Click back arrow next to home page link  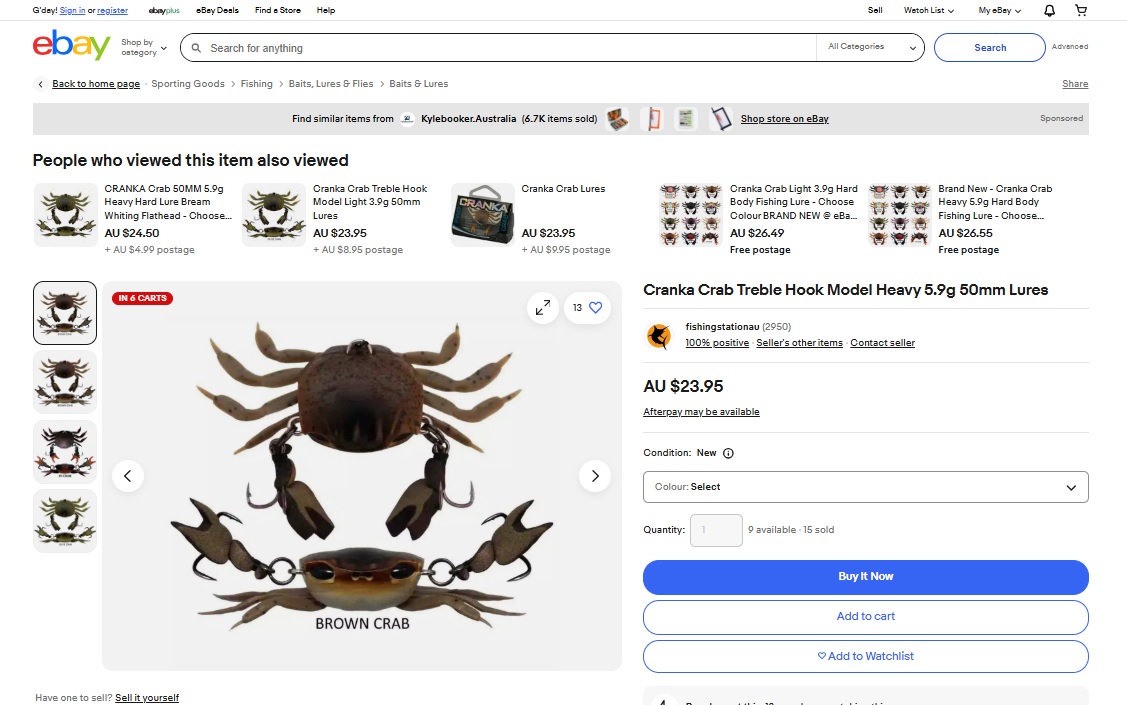(40, 84)
